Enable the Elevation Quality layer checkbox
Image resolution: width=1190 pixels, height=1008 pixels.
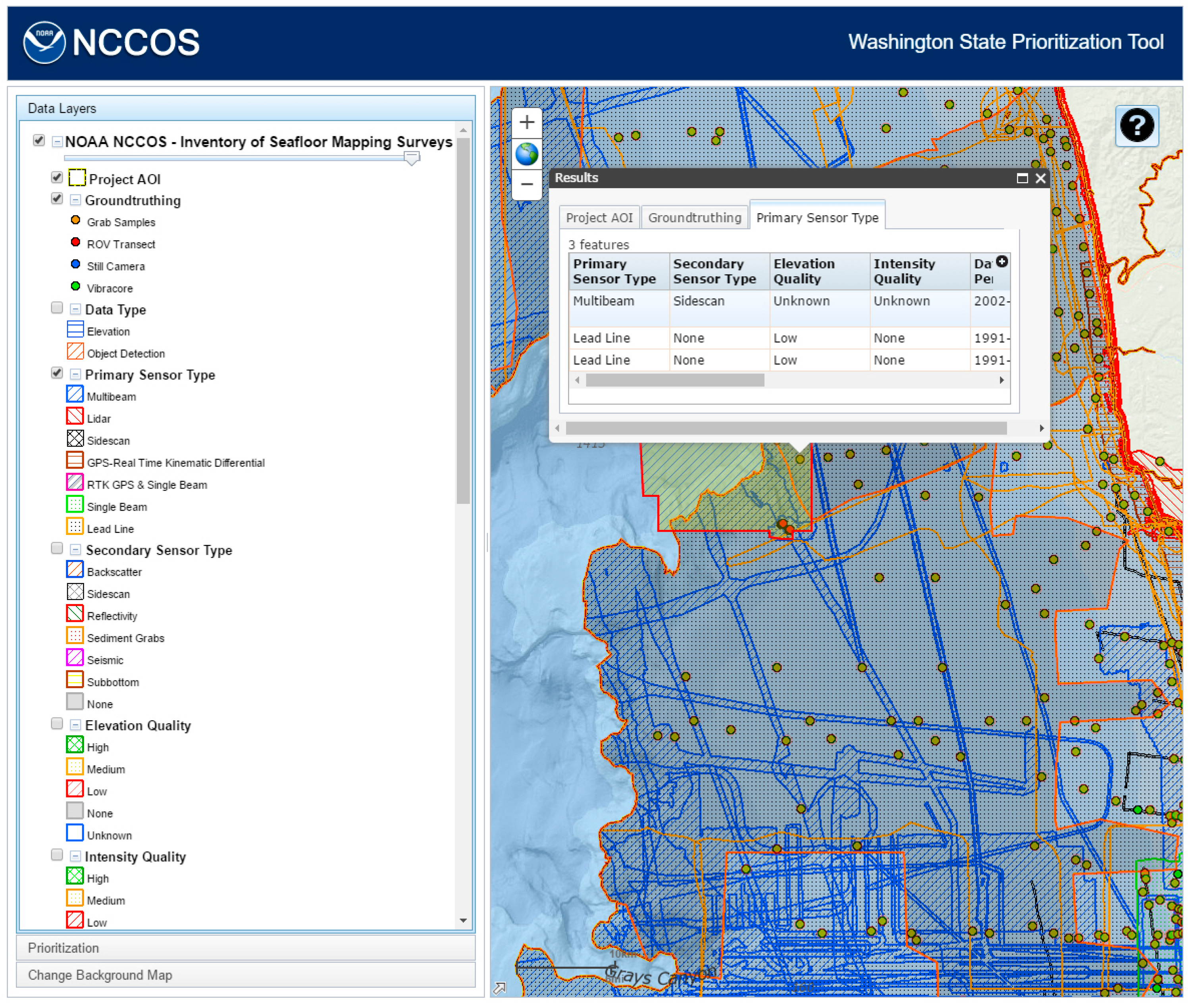57,724
